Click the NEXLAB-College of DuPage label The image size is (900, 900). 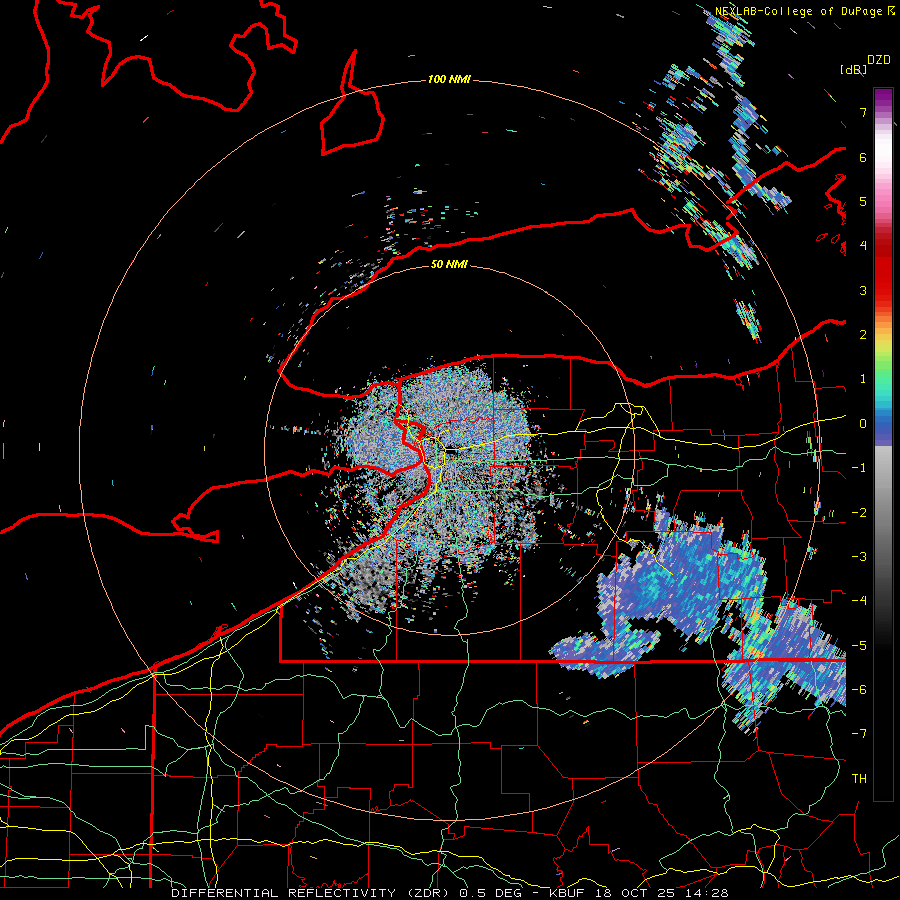[x=804, y=11]
